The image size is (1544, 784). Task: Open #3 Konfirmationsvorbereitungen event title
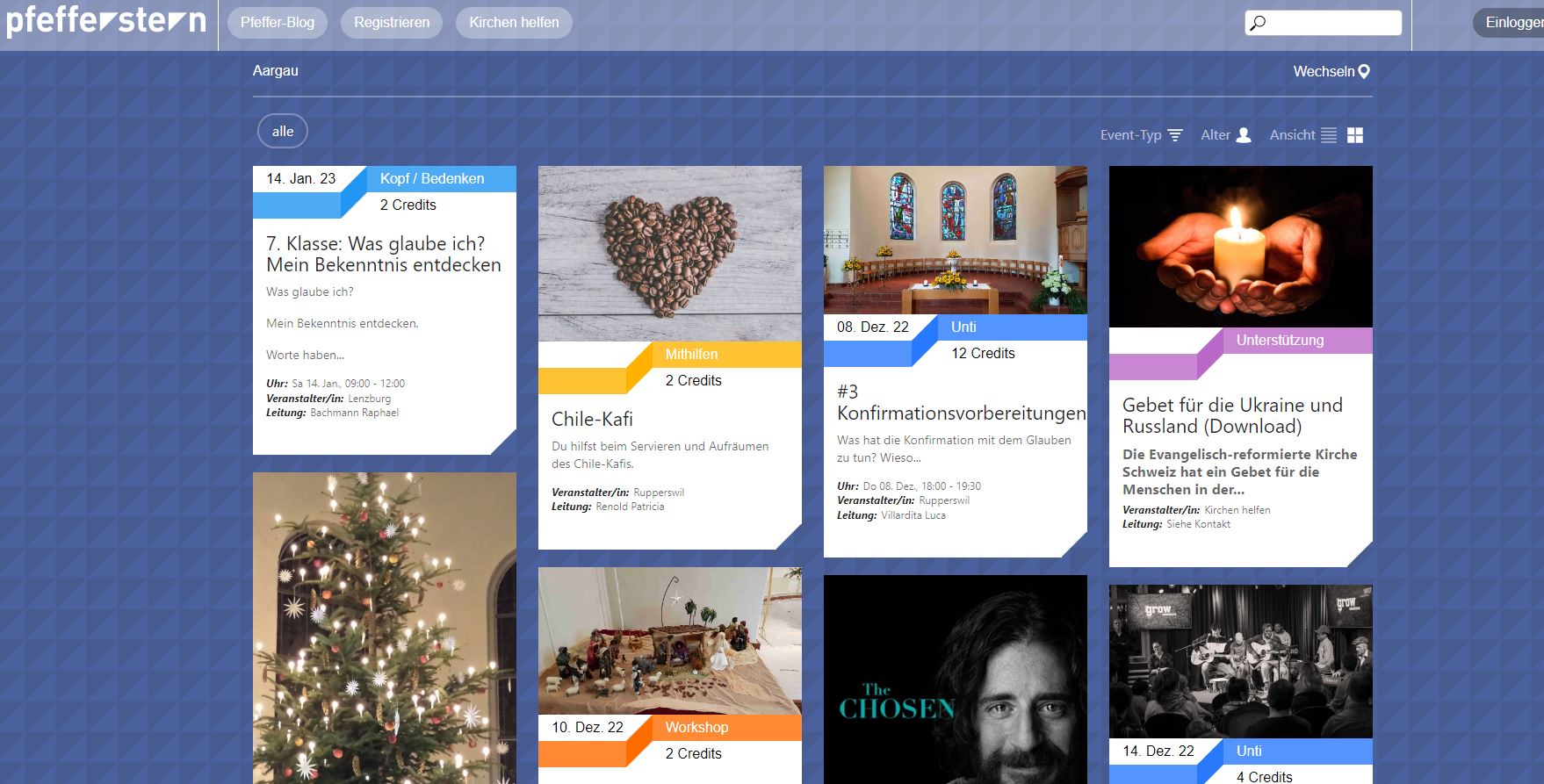961,403
